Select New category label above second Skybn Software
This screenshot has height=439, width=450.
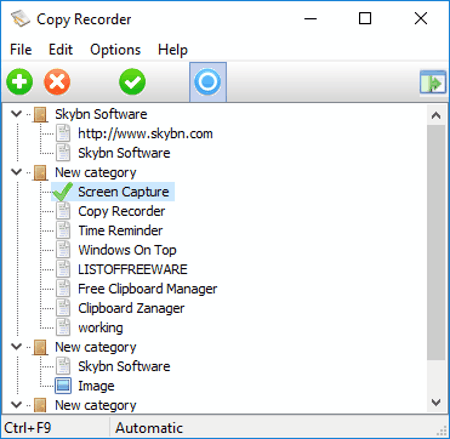[x=95, y=347]
